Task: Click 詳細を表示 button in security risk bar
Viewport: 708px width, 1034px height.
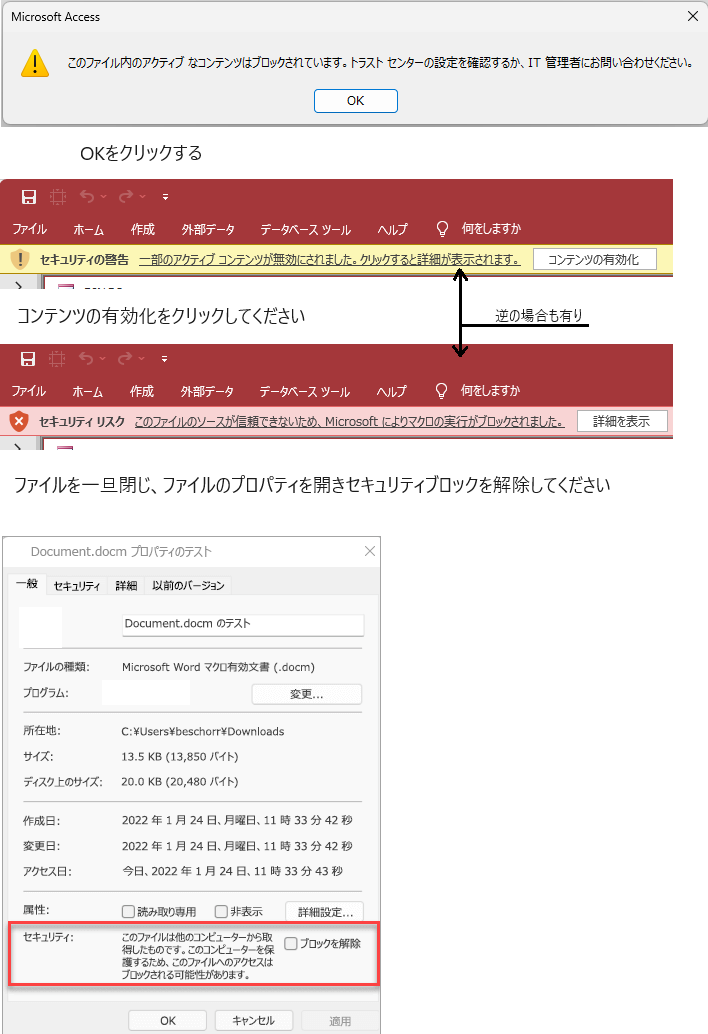Action: 622,421
